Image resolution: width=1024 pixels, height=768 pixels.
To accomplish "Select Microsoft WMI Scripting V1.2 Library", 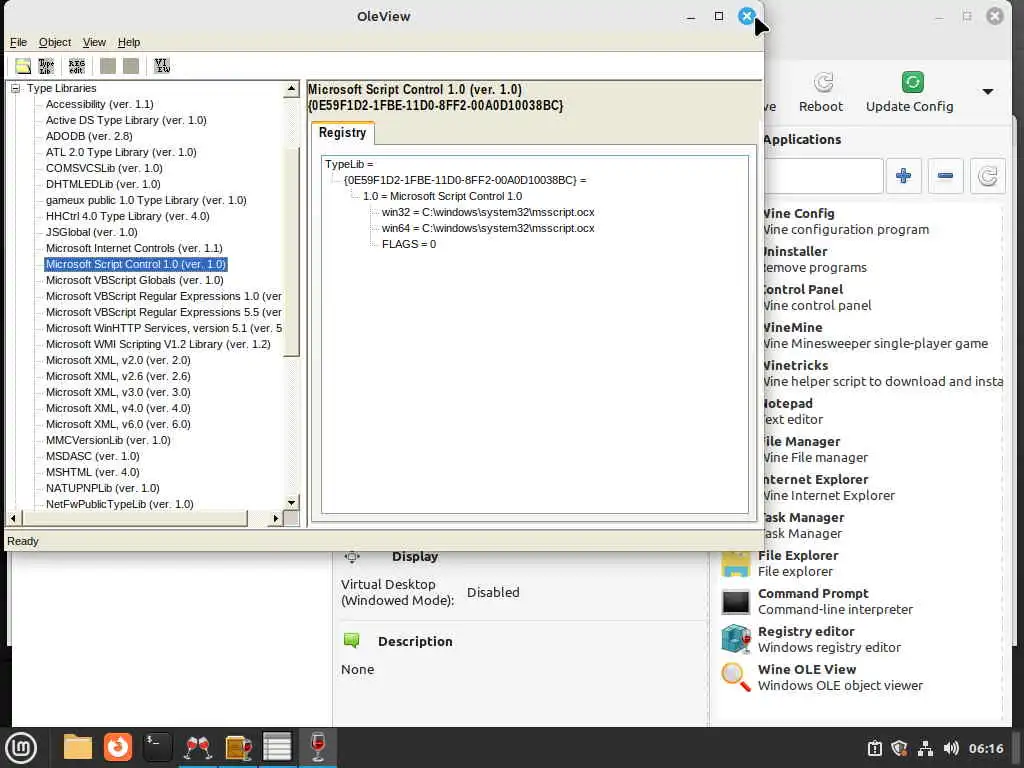I will 158,344.
